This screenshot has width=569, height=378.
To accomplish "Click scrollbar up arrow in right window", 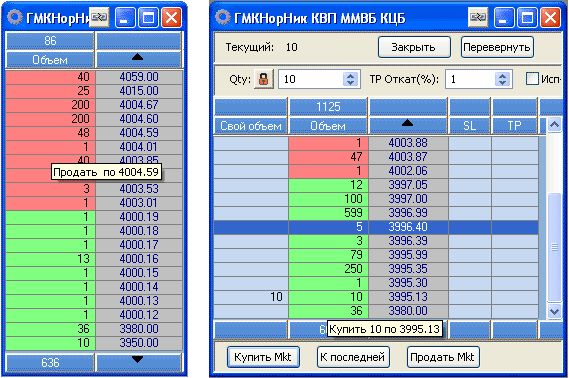I will pyautogui.click(x=554, y=125).
